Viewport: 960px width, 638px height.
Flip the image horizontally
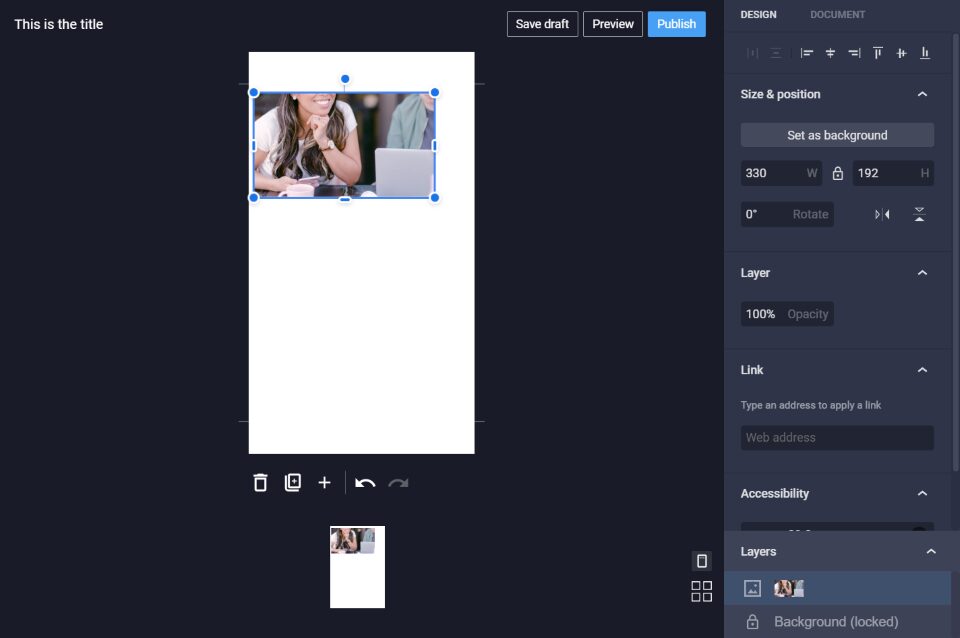[x=882, y=214]
